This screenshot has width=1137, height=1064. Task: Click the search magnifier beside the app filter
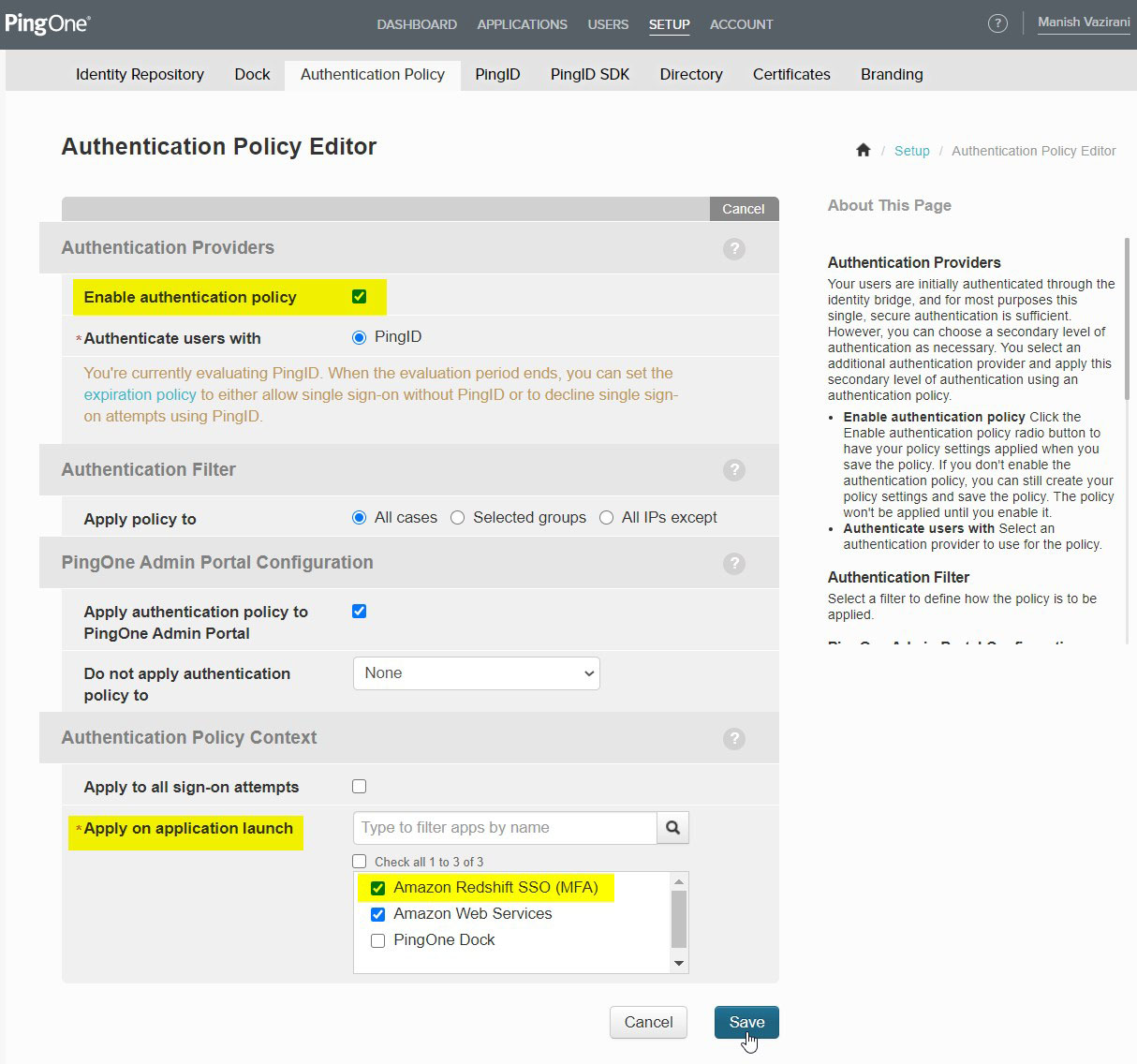coord(672,827)
